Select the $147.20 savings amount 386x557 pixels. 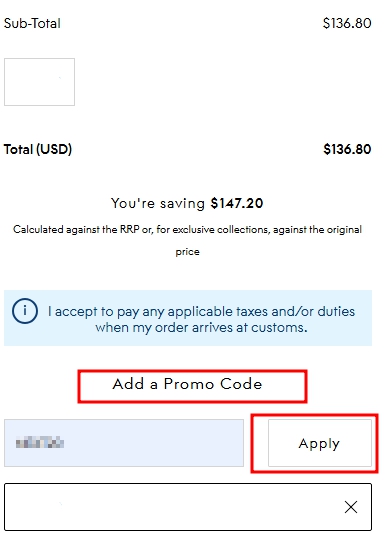click(237, 204)
